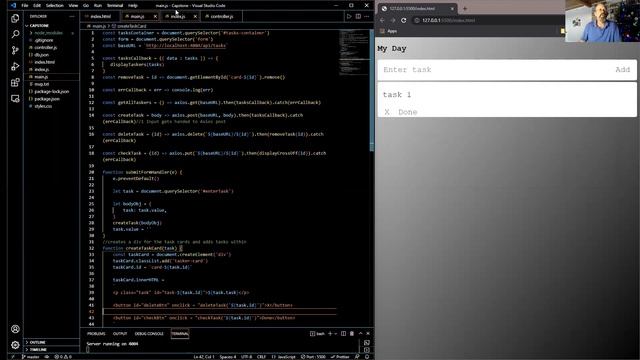The height and width of the screenshot is (360, 640).
Task: Open the Manage gear in activity bar
Action: click(x=15, y=345)
